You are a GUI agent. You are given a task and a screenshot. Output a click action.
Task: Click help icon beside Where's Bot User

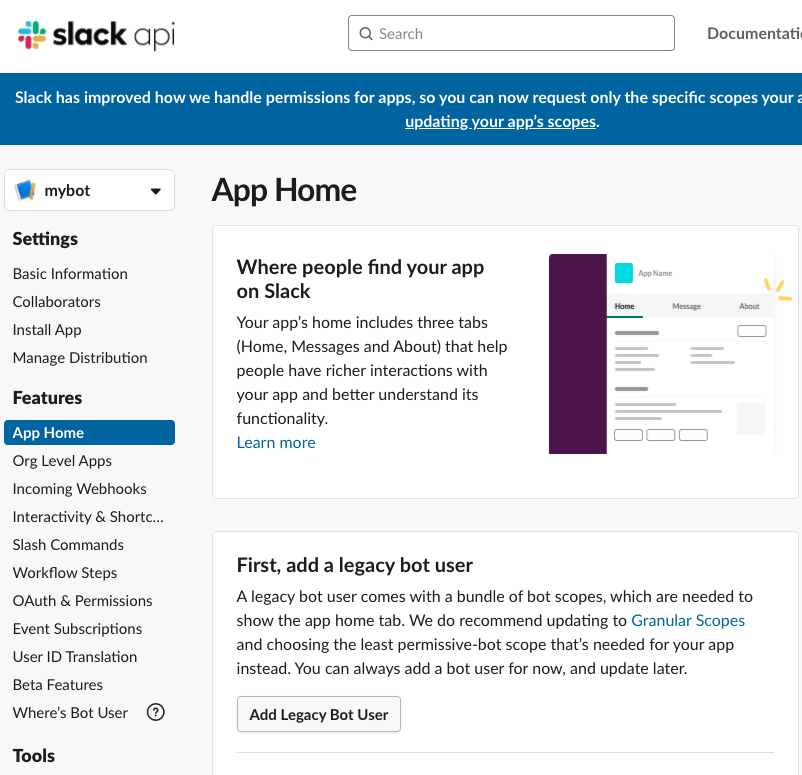[155, 713]
